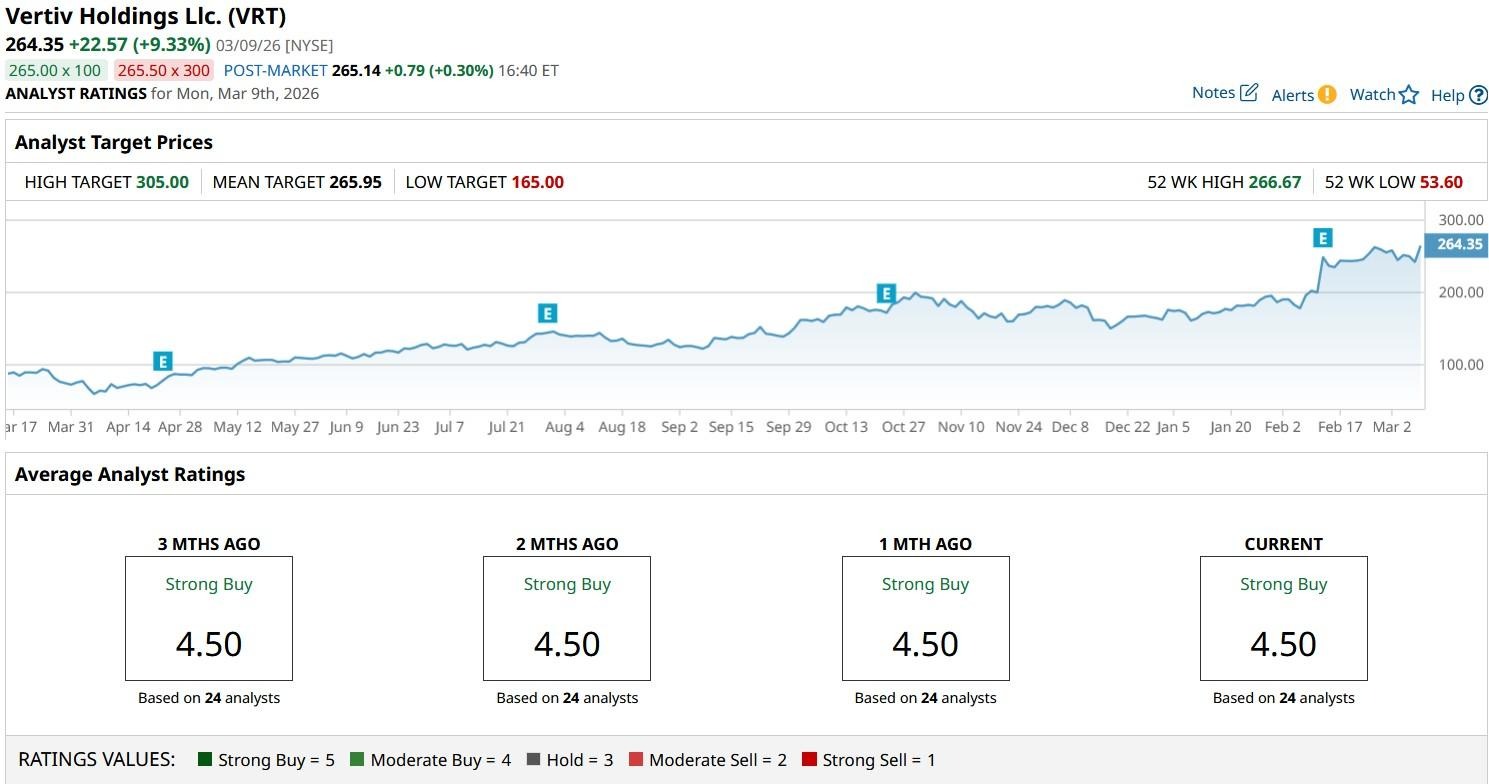The height and width of the screenshot is (784, 1489).
Task: Click the red Strong Sell swatch
Action: [x=810, y=760]
